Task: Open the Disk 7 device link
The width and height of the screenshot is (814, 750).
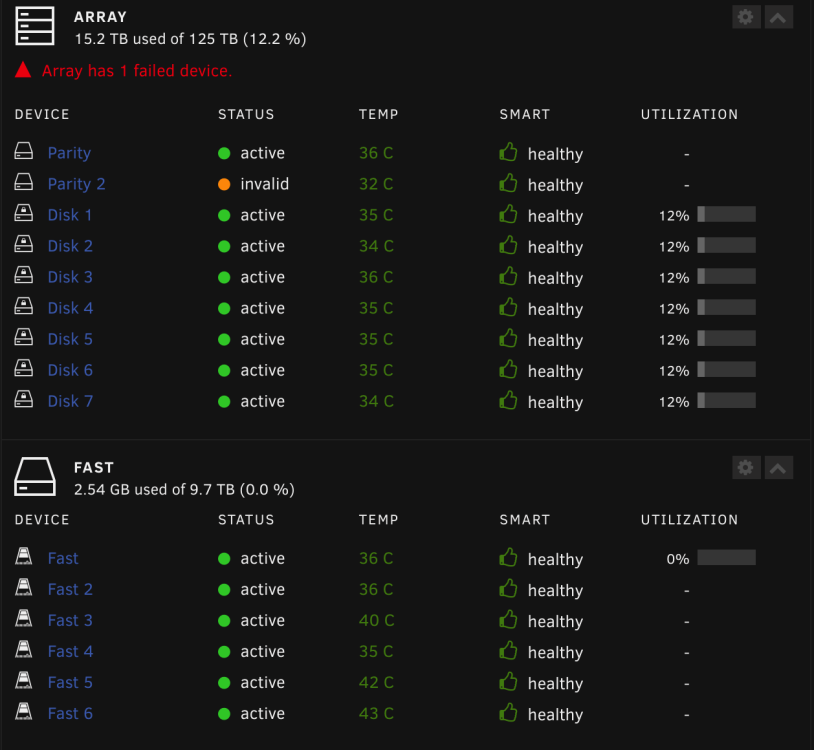Action: 70,401
